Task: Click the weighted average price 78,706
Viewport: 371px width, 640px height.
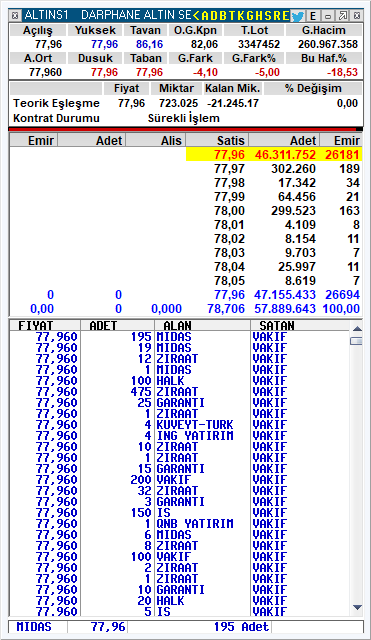Action: 226,309
